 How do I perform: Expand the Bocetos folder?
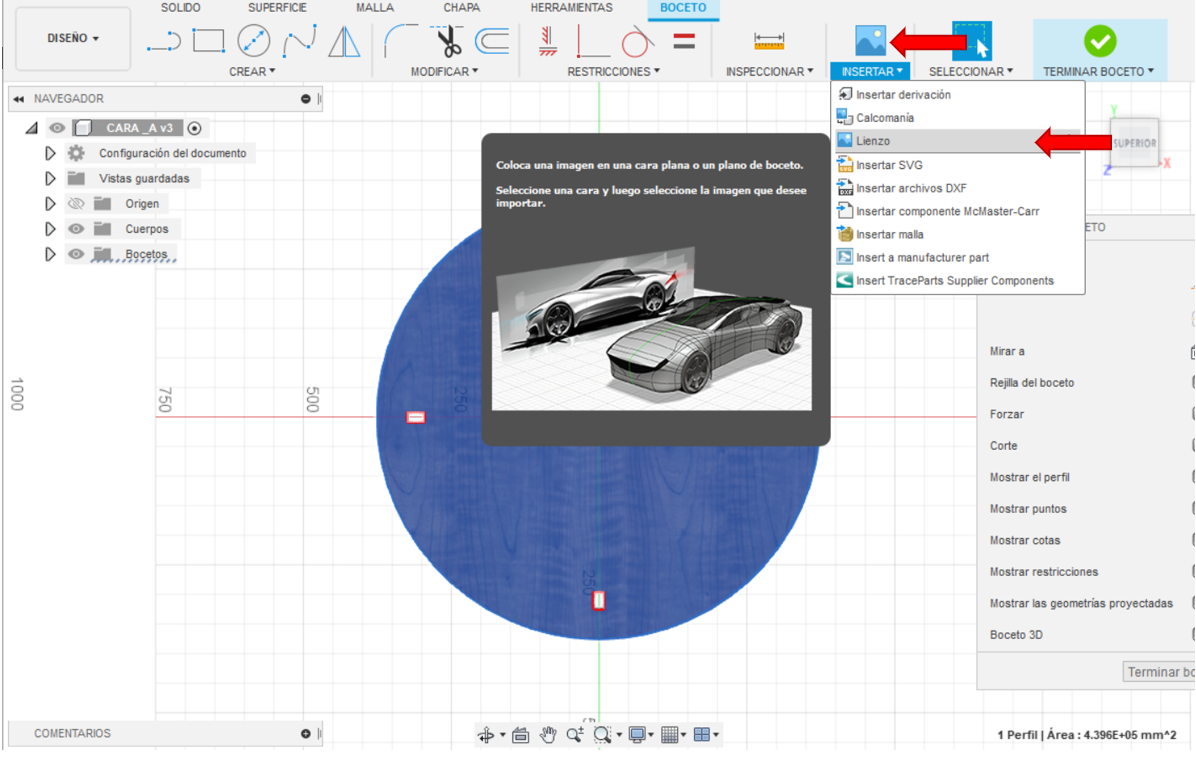(50, 254)
